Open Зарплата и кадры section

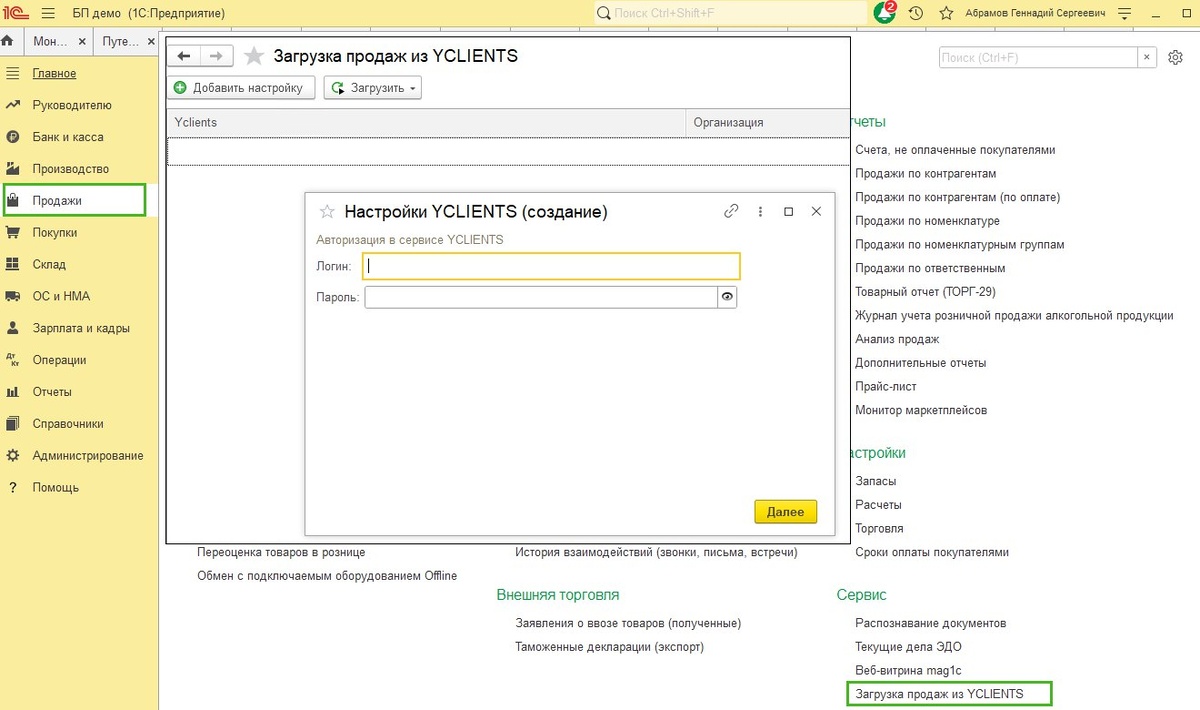point(81,328)
